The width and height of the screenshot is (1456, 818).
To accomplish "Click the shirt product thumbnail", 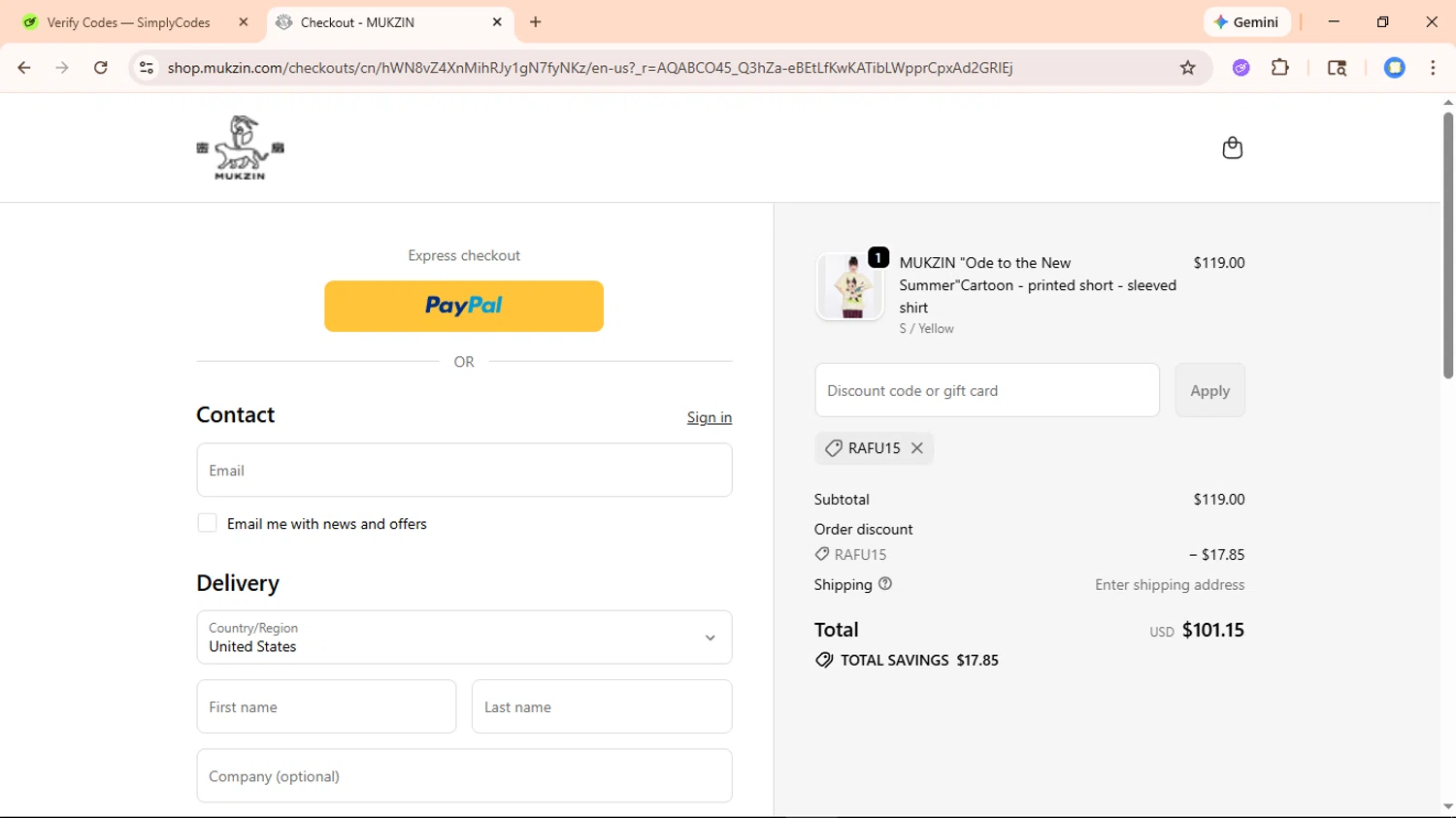I will 850,286.
